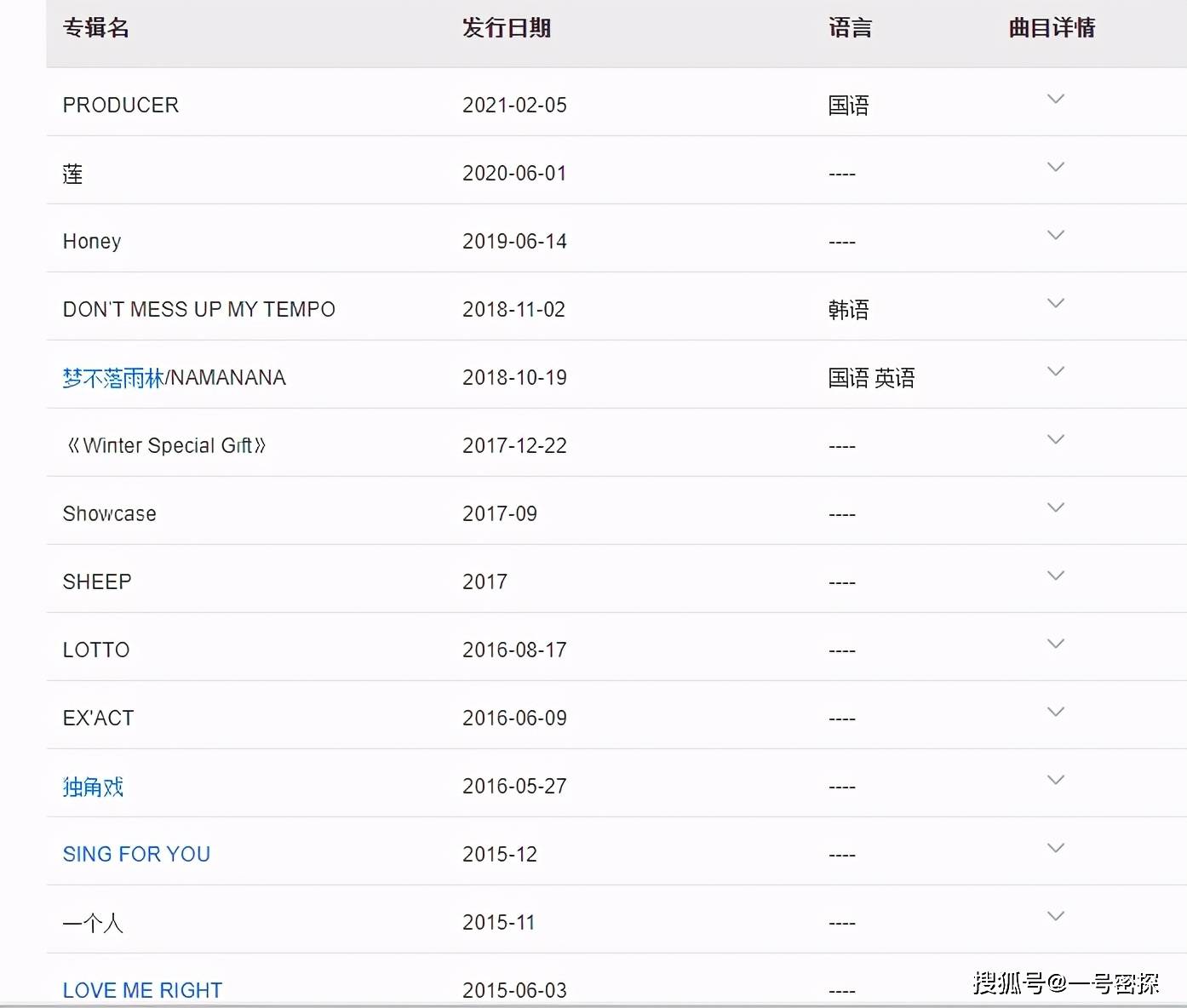This screenshot has width=1187, height=1008.
Task: Select the PRODUCER album name
Action: [x=121, y=105]
